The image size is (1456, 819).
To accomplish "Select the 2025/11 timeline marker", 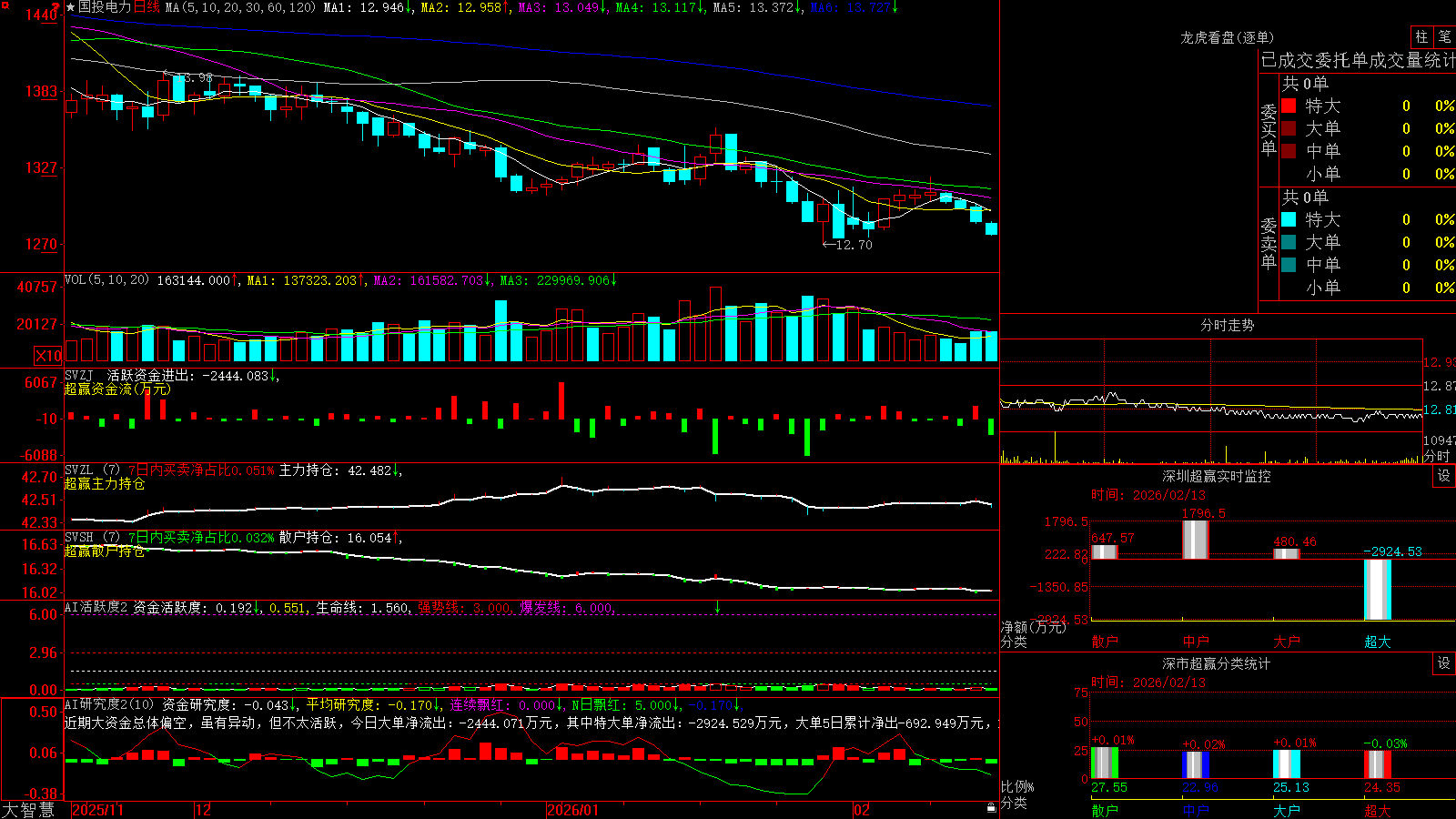I will coord(97,810).
